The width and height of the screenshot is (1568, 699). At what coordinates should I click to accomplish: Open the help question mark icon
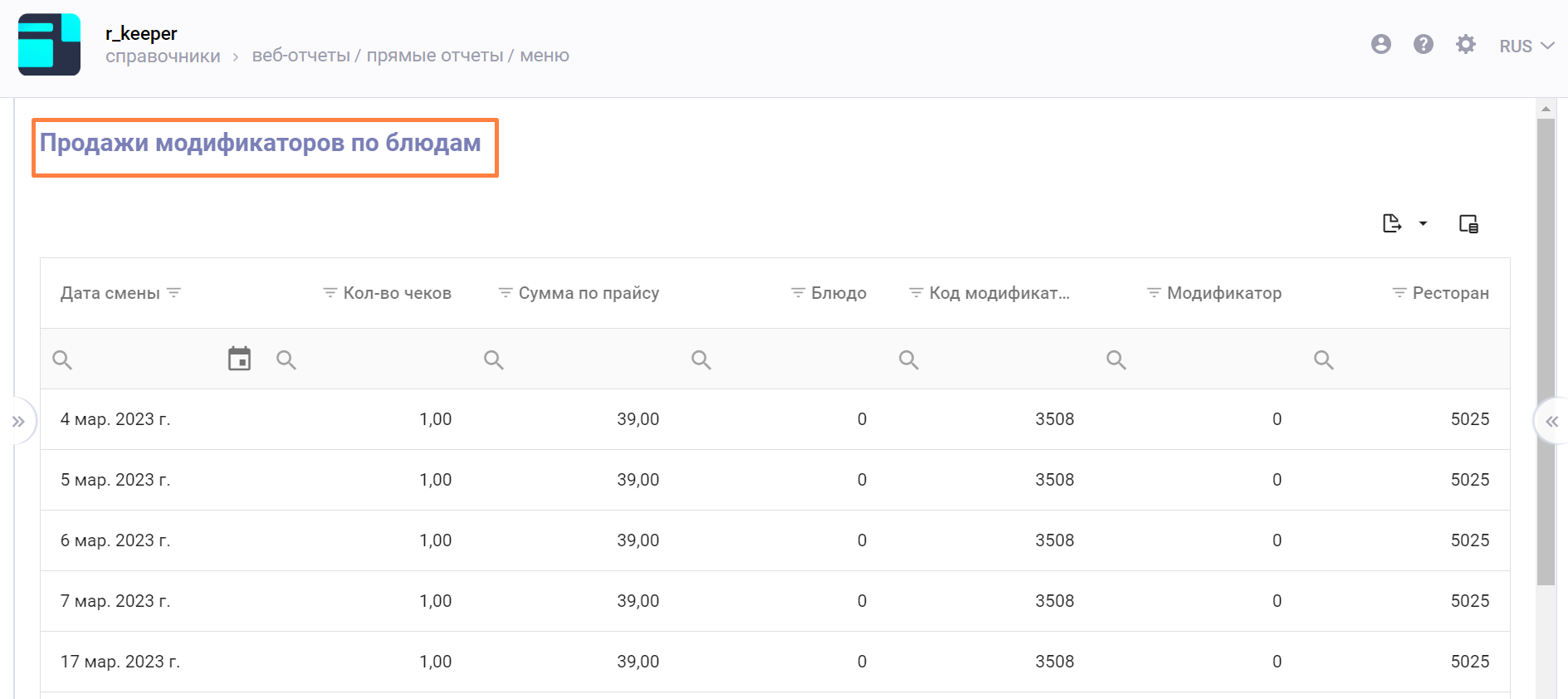(1423, 45)
